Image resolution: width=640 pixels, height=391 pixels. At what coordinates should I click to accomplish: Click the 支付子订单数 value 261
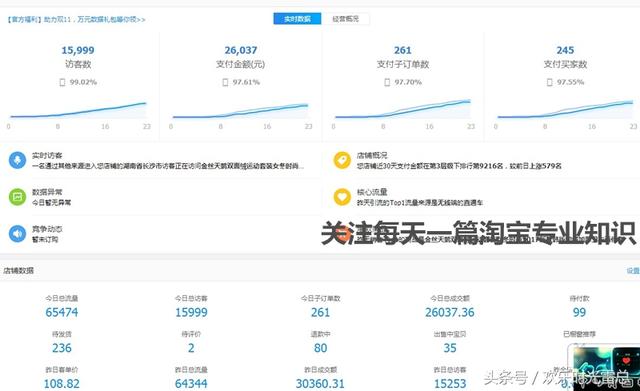coord(402,50)
